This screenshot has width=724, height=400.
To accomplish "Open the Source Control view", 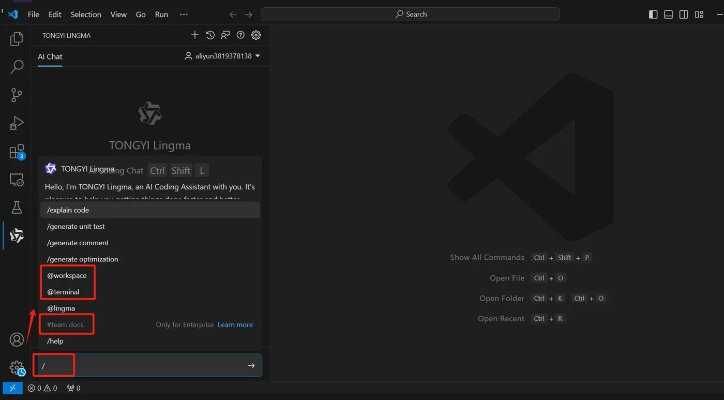I will (x=16, y=95).
